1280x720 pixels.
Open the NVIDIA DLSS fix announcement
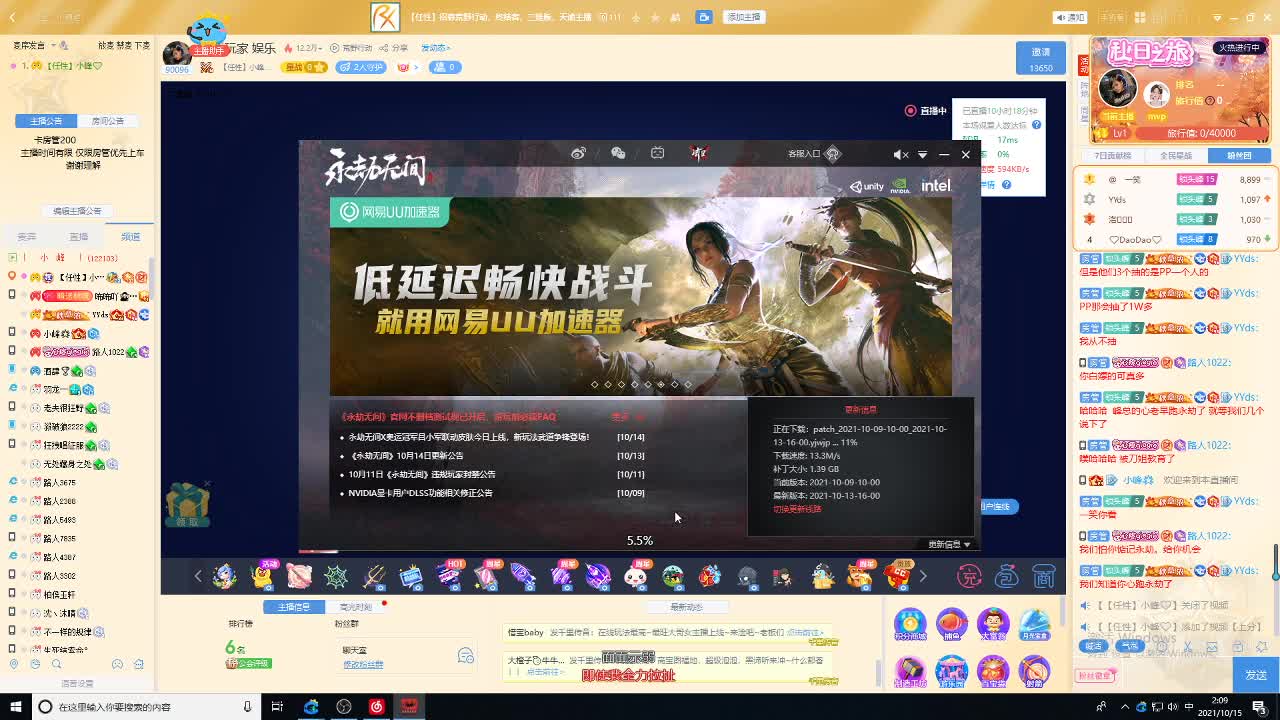[420, 493]
